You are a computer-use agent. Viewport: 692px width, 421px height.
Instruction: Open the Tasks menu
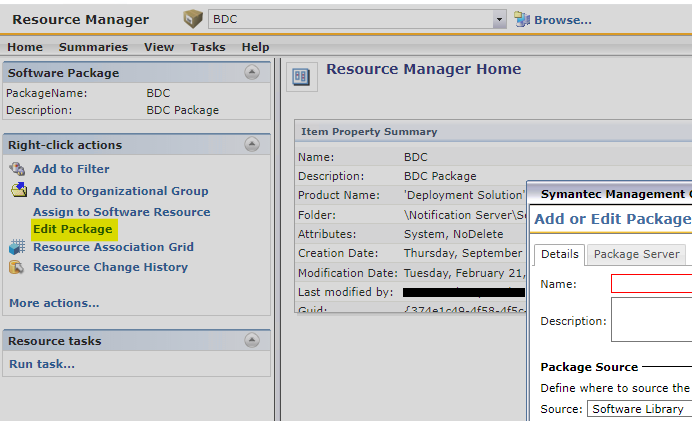click(208, 47)
